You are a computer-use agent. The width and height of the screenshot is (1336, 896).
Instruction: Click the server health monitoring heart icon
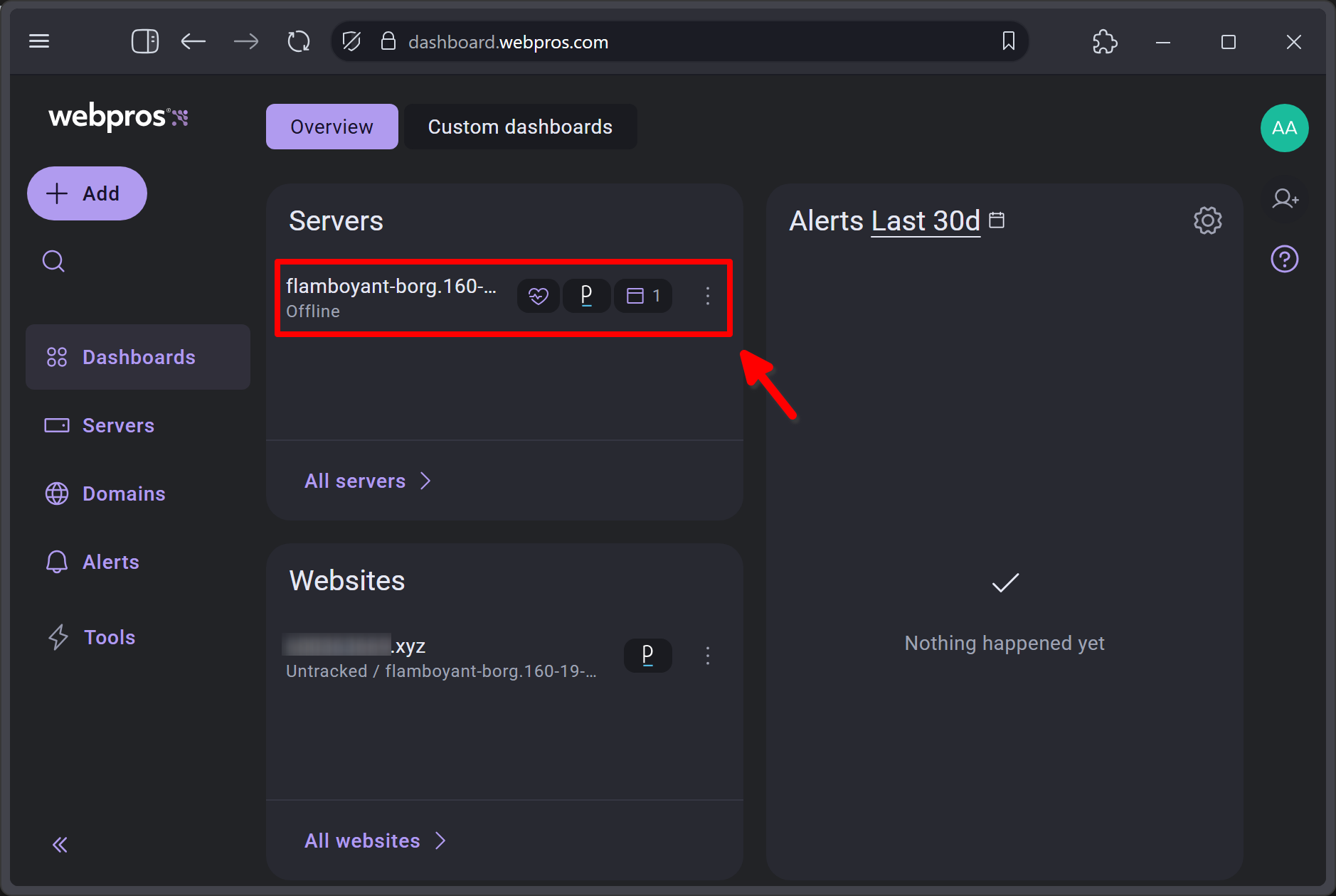[538, 296]
